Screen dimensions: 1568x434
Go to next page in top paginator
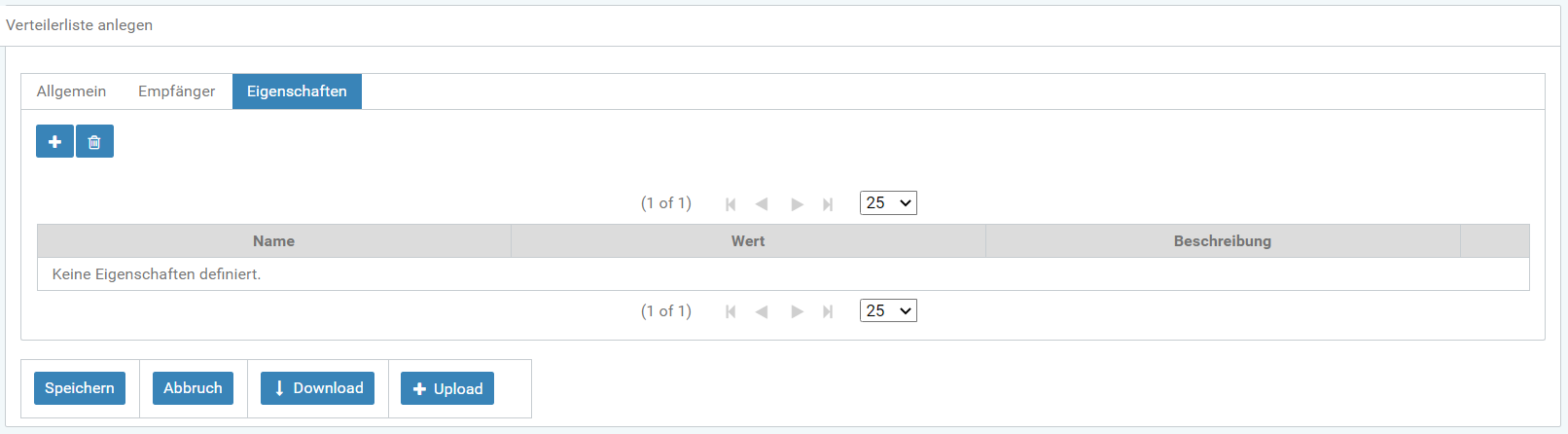pyautogui.click(x=797, y=204)
